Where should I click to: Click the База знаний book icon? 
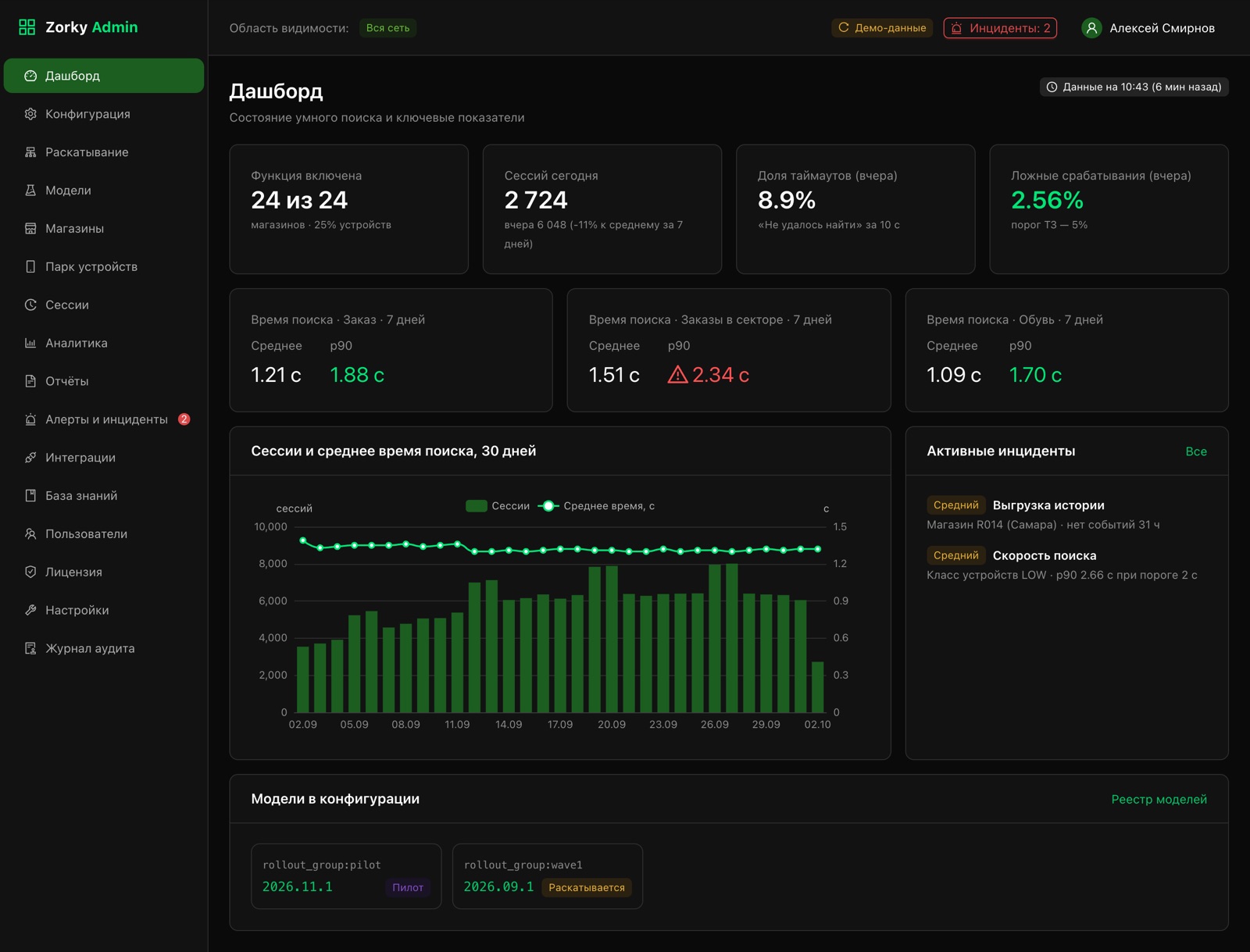click(30, 496)
